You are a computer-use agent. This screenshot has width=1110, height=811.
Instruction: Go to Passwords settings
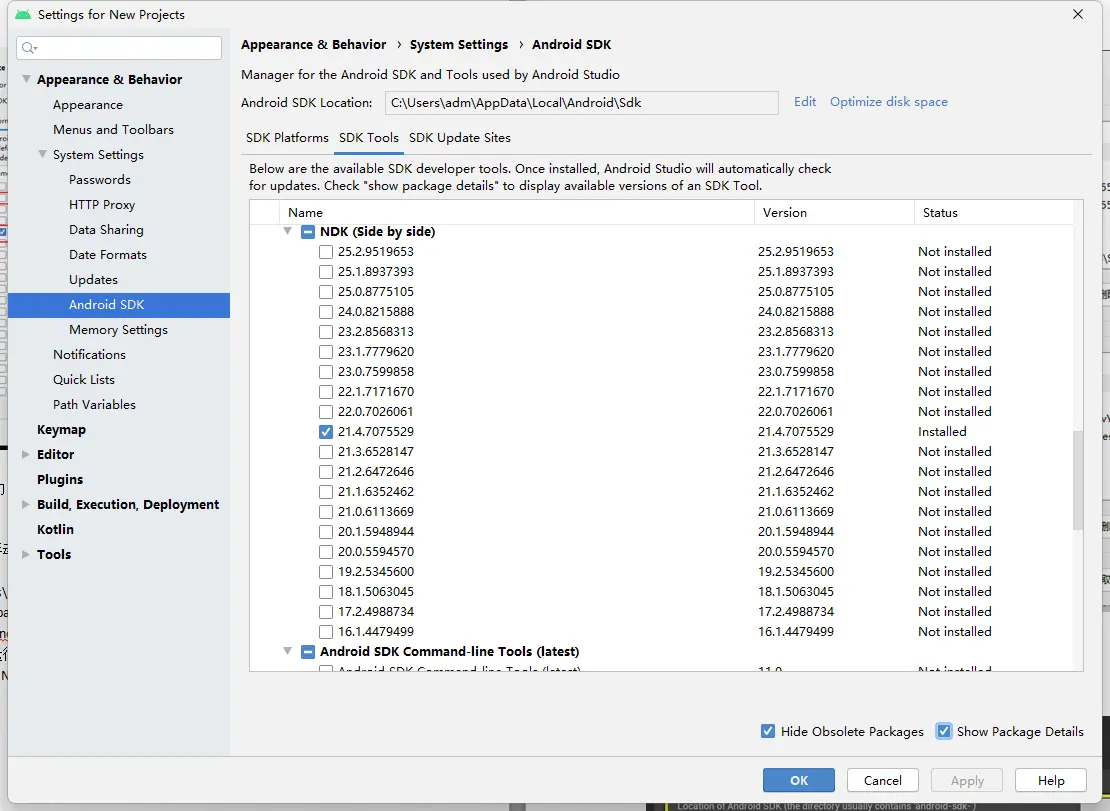(100, 180)
